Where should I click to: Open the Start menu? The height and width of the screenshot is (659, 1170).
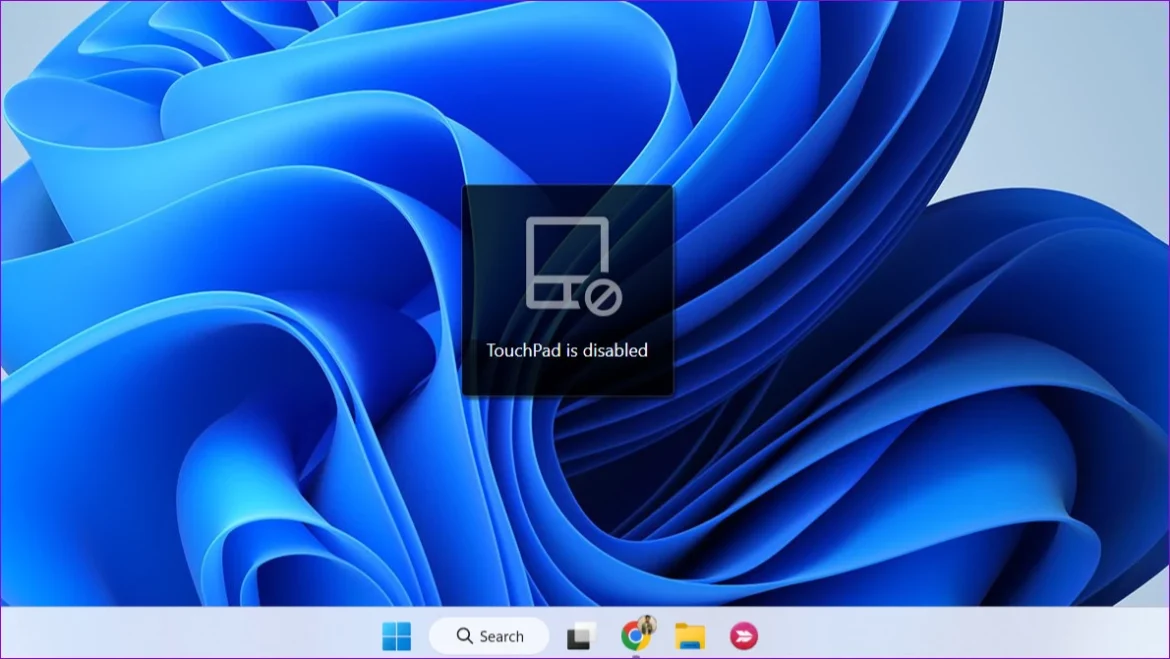[398, 636]
